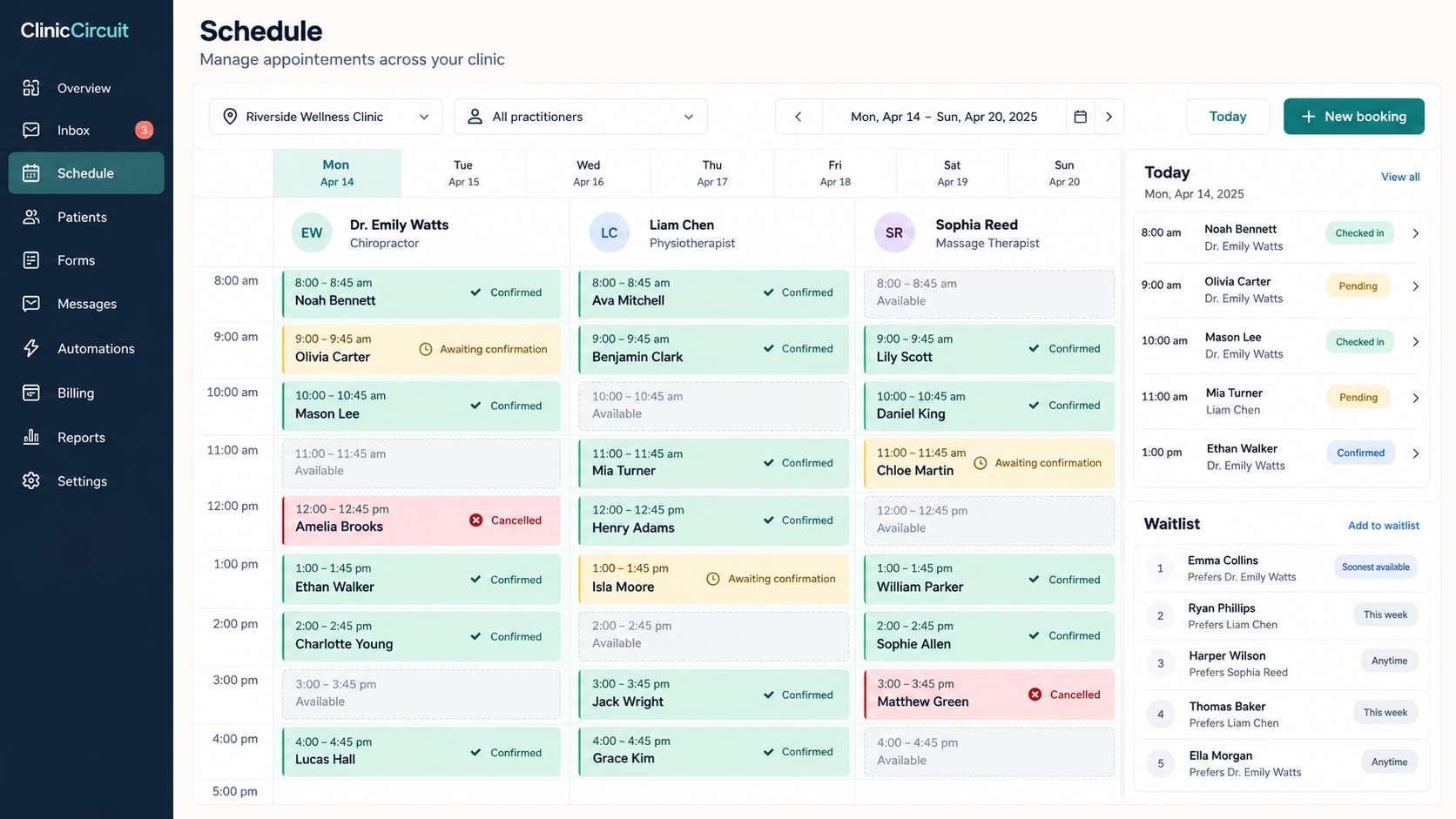The width and height of the screenshot is (1456, 819).
Task: Open Settings gear icon
Action: click(31, 480)
